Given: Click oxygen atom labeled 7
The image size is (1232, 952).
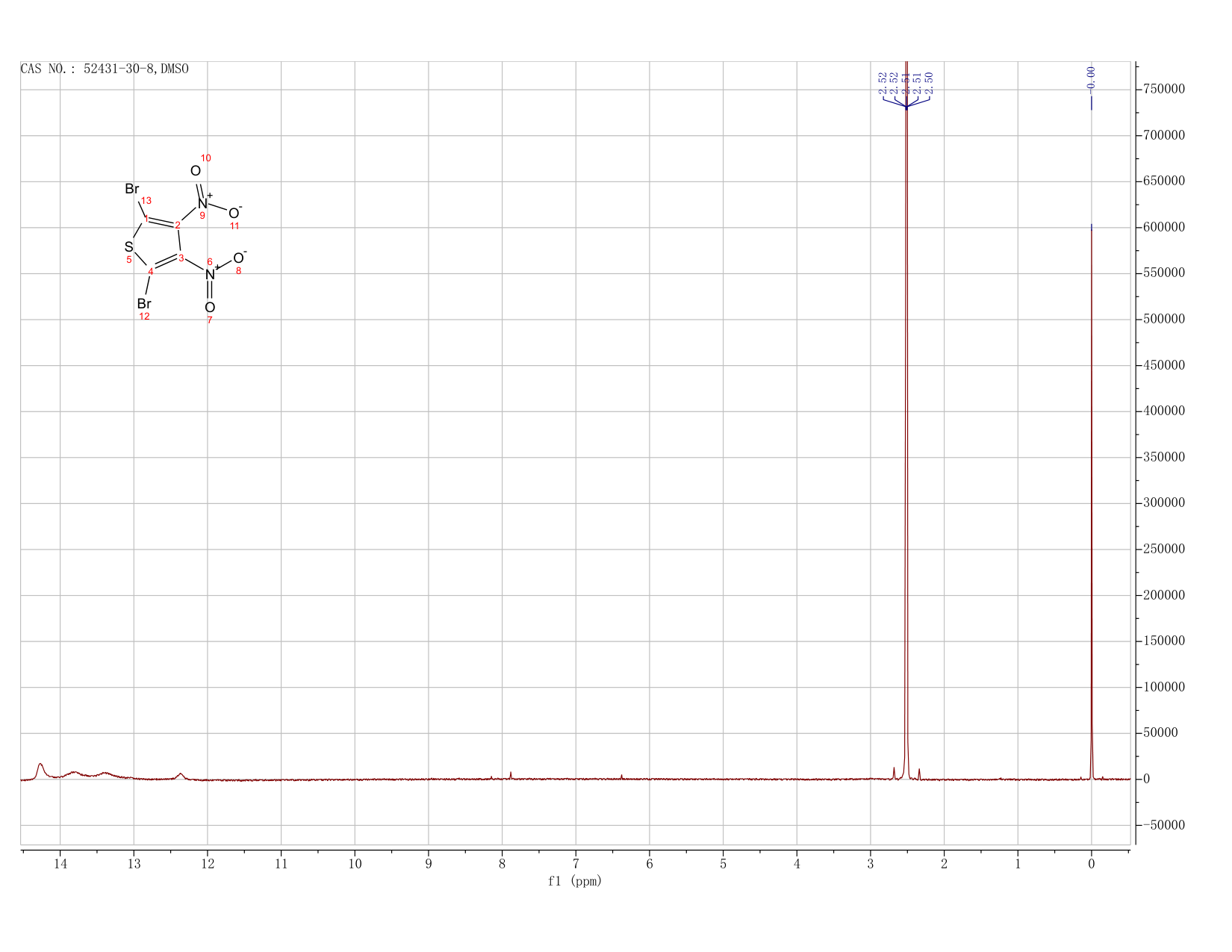Looking at the screenshot, I should click(x=210, y=308).
